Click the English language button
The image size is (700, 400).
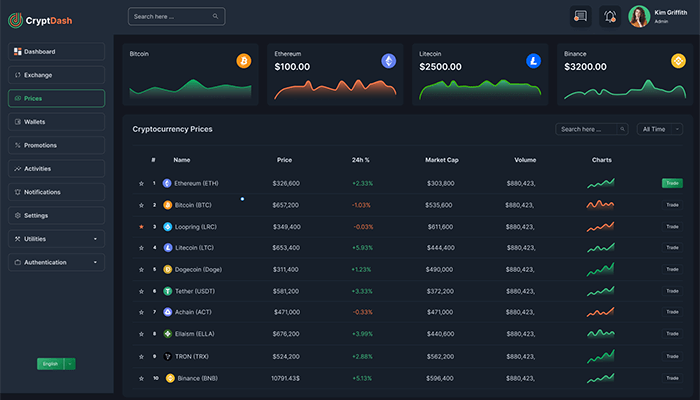50,364
